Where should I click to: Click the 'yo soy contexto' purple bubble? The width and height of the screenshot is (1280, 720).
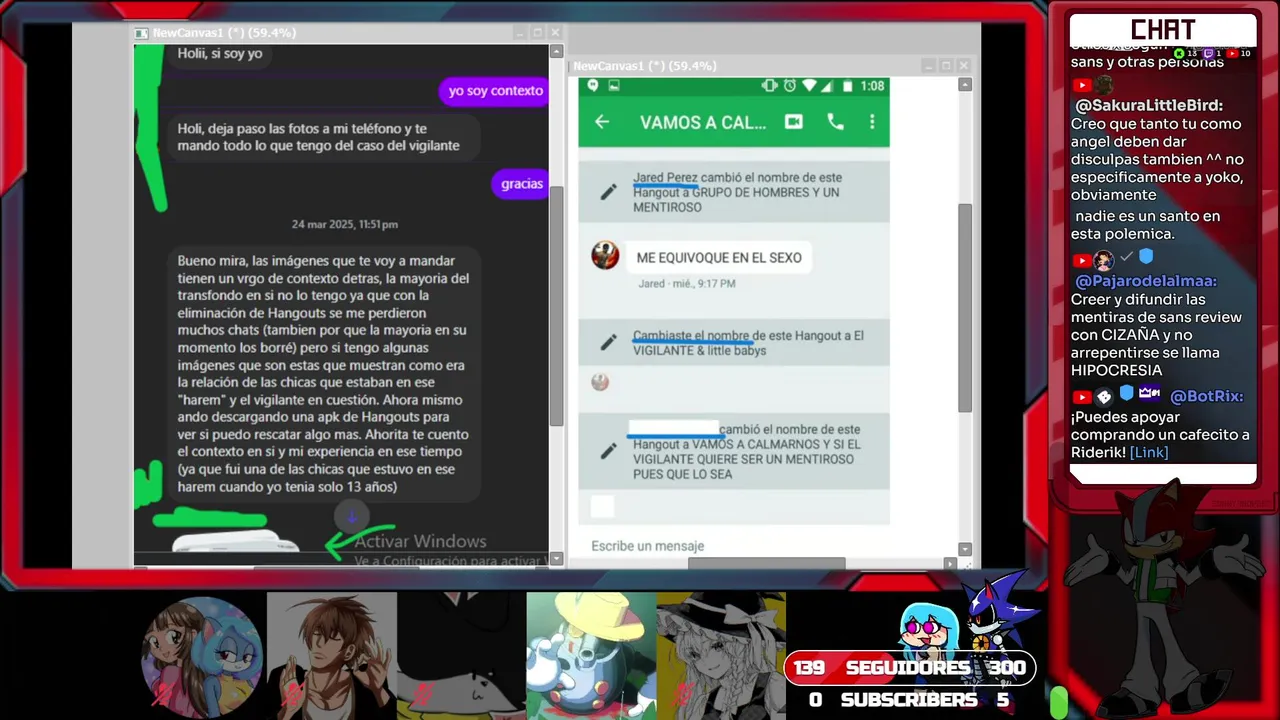pyautogui.click(x=495, y=91)
